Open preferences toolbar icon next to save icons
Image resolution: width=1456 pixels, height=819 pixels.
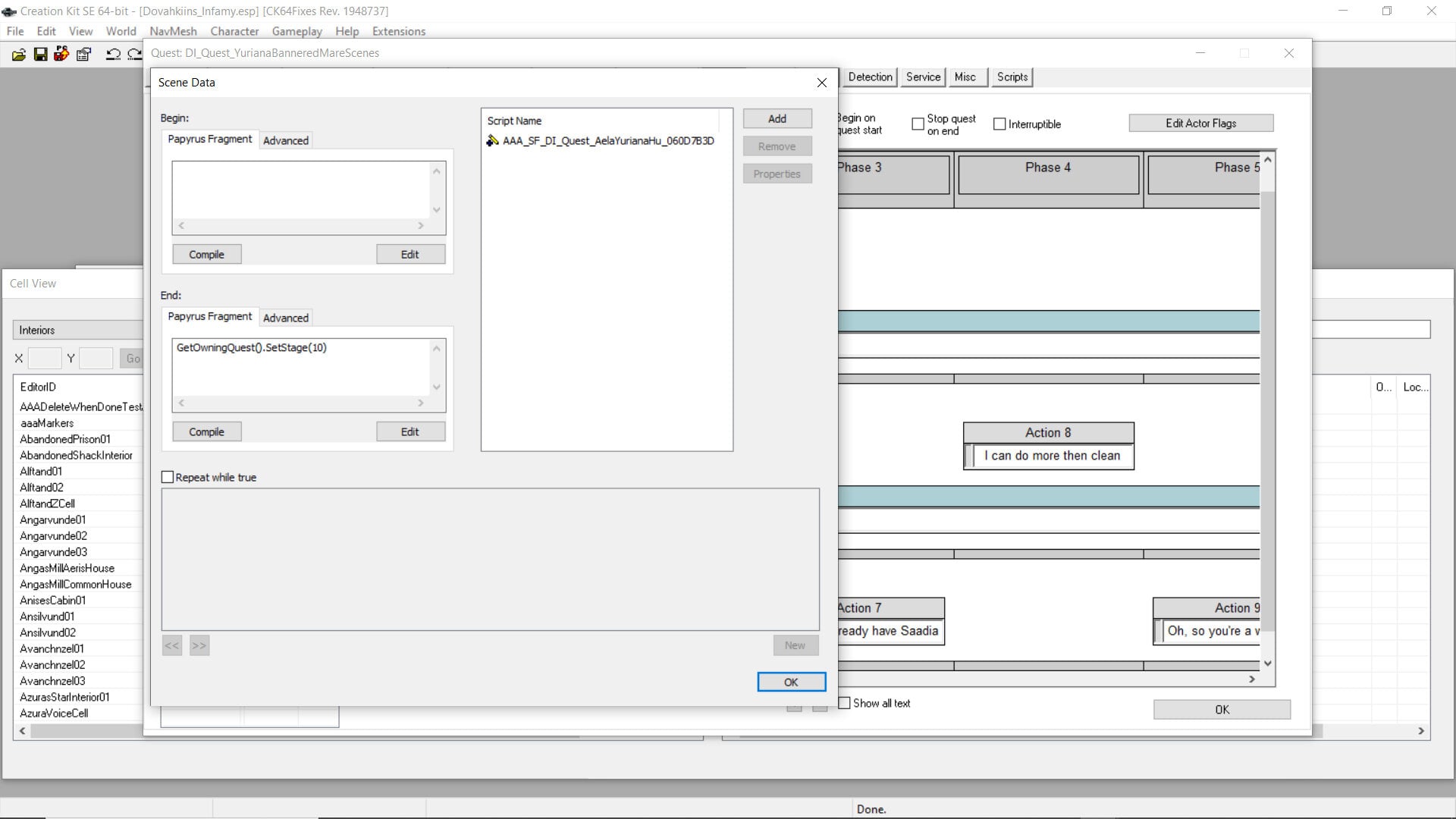(83, 54)
